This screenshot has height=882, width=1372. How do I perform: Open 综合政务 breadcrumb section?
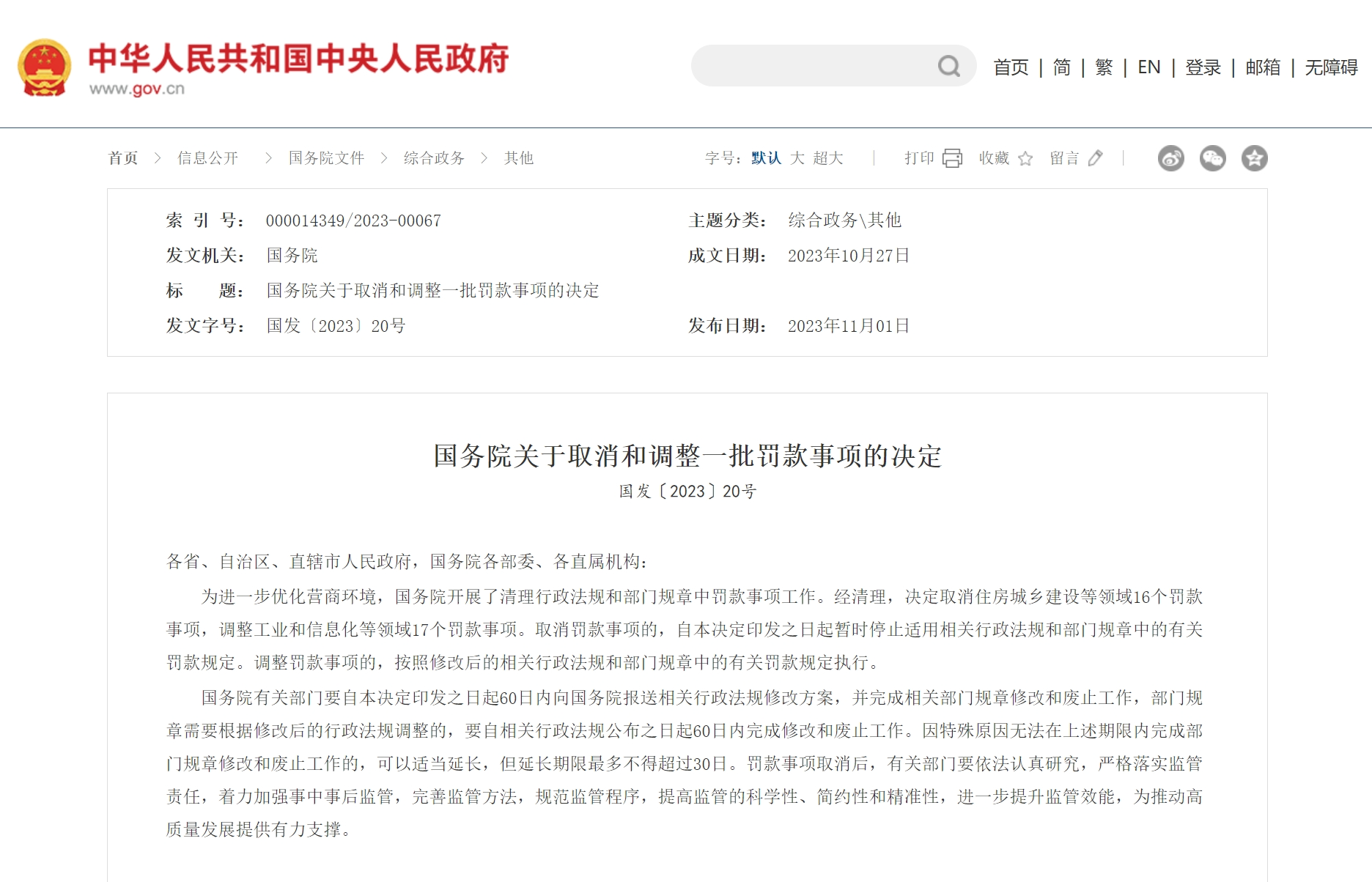tap(434, 158)
